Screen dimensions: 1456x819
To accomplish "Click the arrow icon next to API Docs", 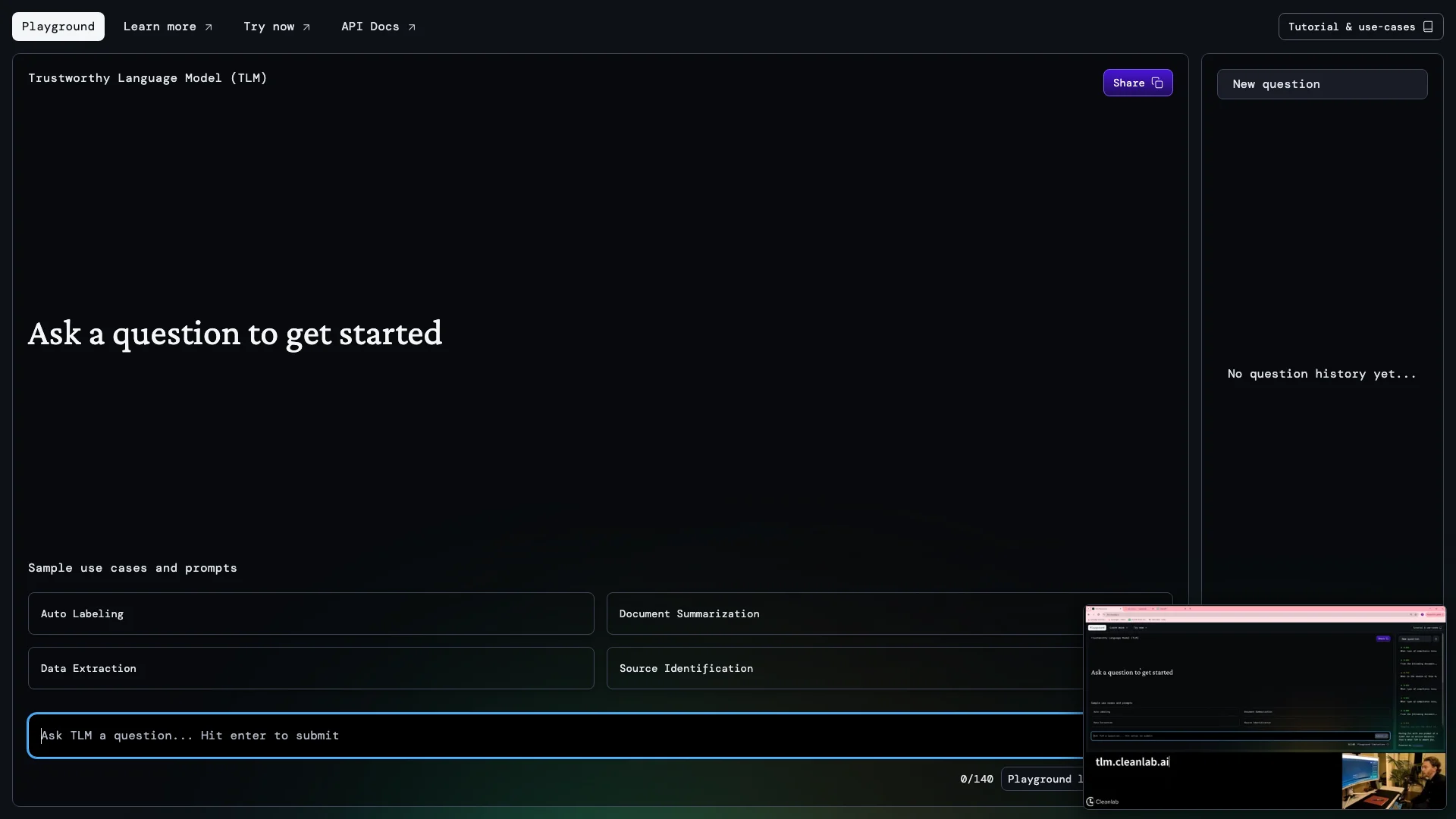I will click(x=412, y=27).
